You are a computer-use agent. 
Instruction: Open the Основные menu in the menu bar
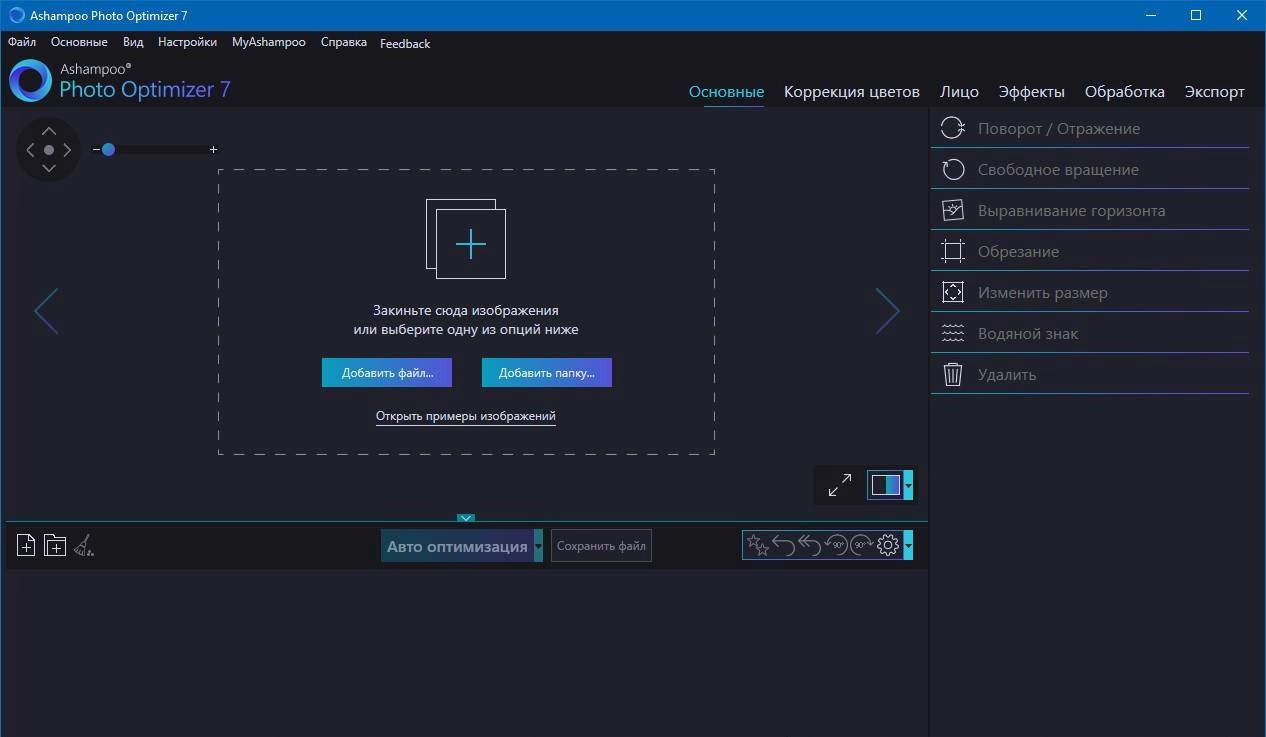click(79, 42)
